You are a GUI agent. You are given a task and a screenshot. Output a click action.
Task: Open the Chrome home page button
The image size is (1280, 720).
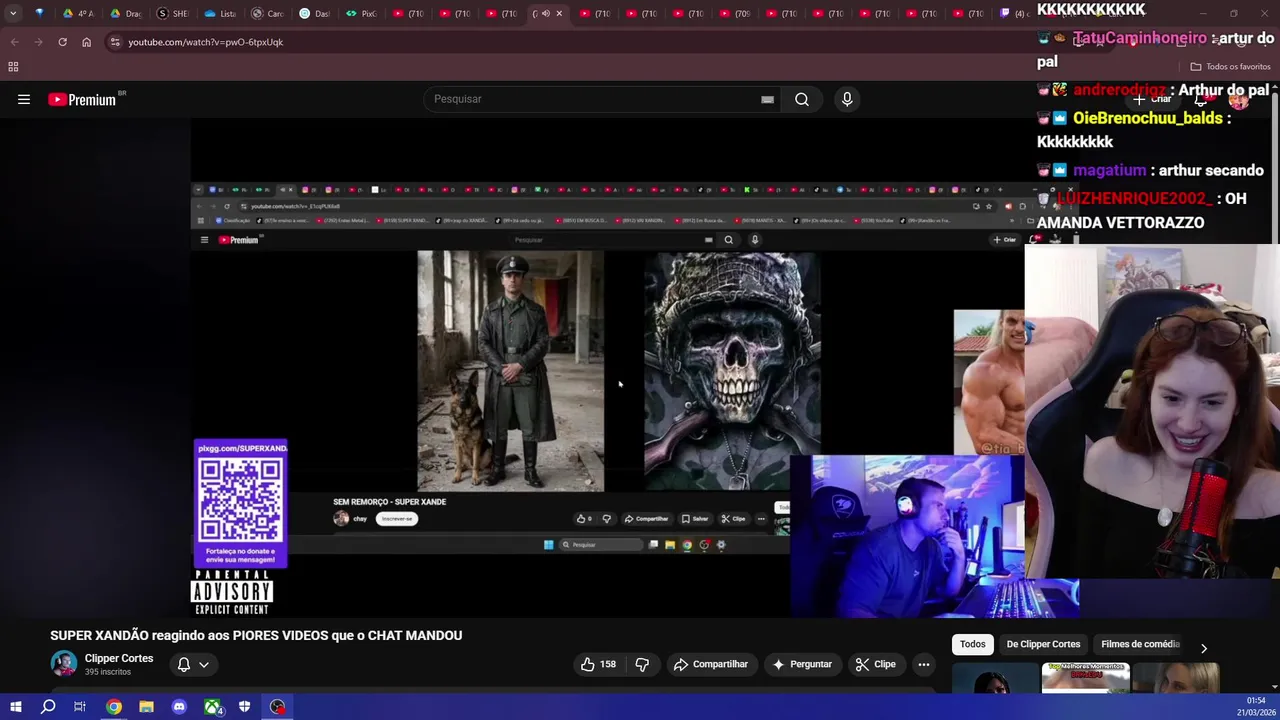(x=86, y=42)
